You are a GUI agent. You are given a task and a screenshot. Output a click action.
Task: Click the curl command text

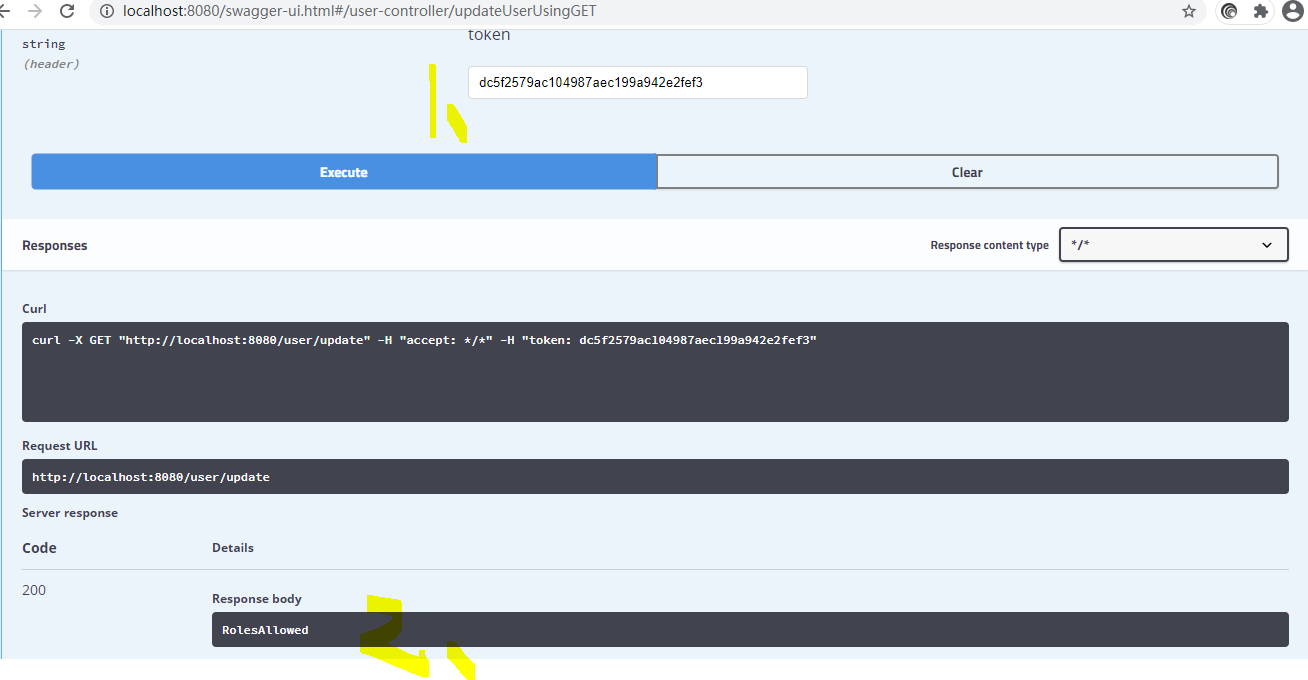point(424,340)
